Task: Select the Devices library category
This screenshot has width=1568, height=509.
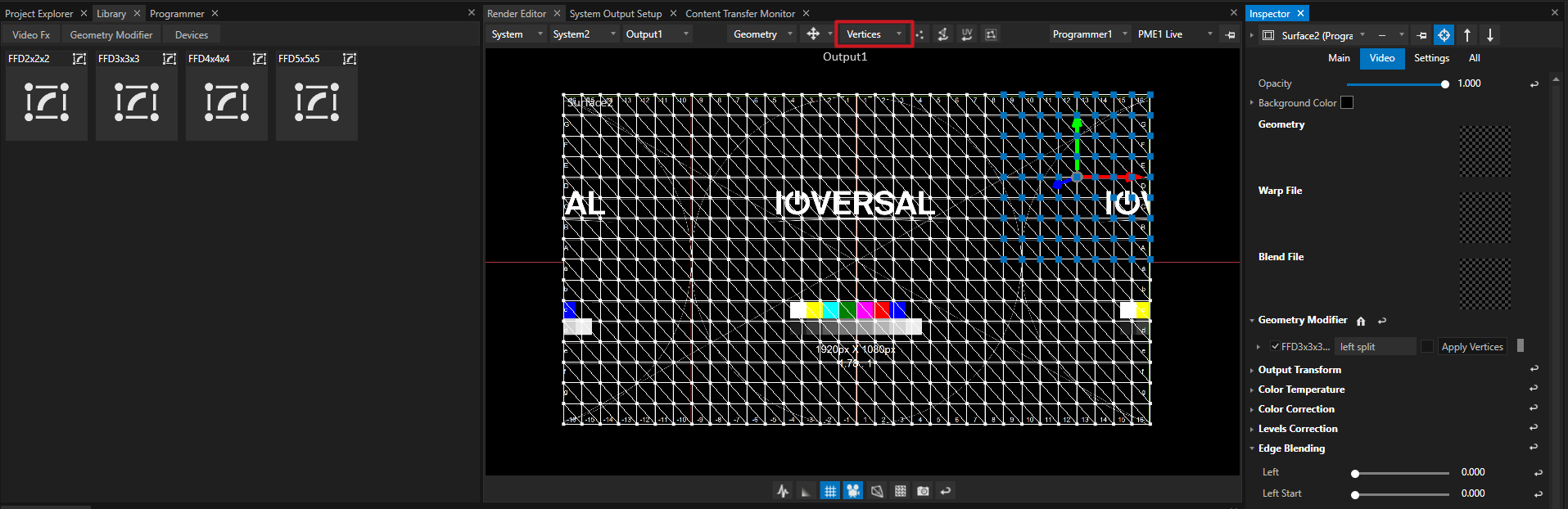Action: pos(192,34)
